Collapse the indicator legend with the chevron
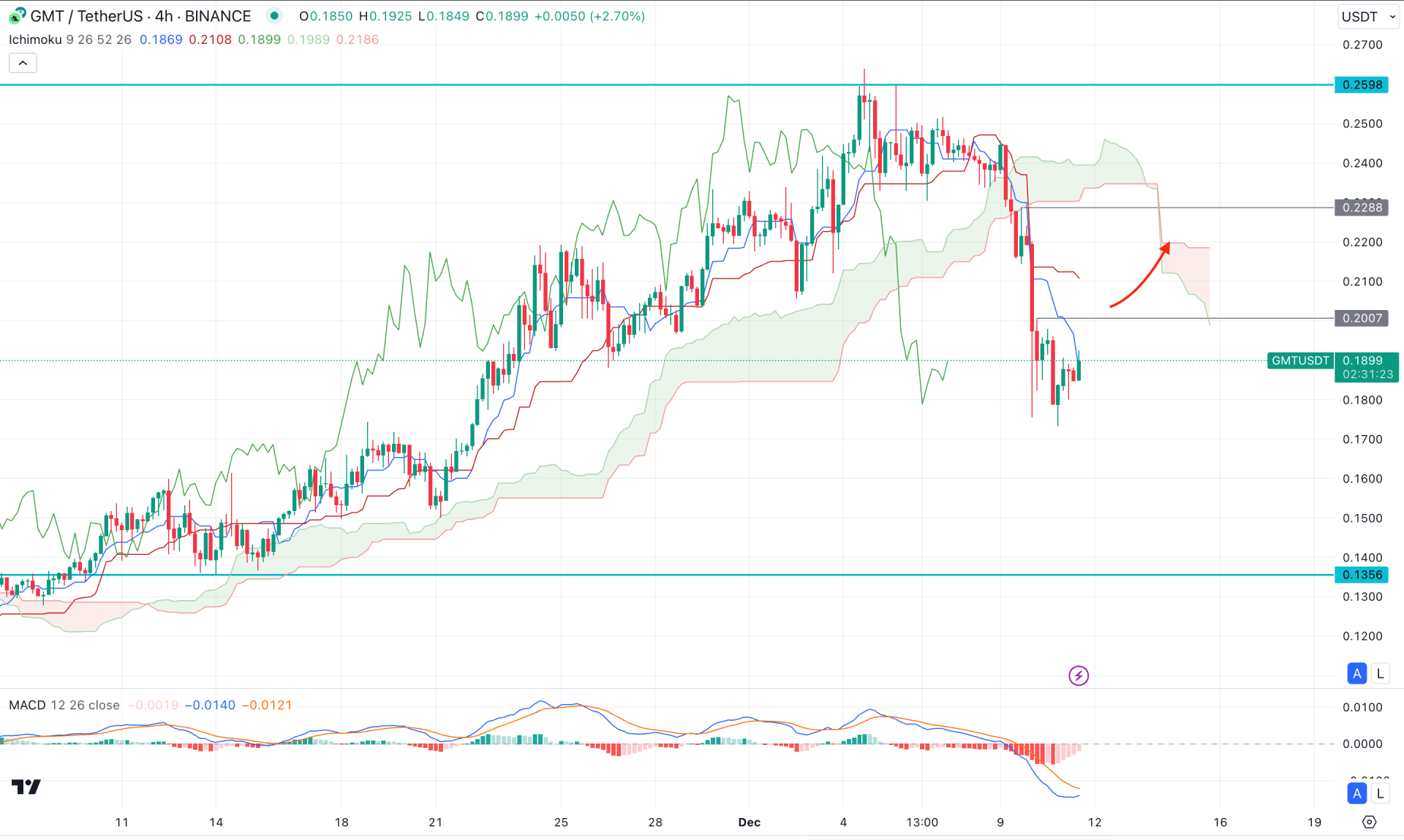This screenshot has height=840, width=1404. click(x=23, y=63)
